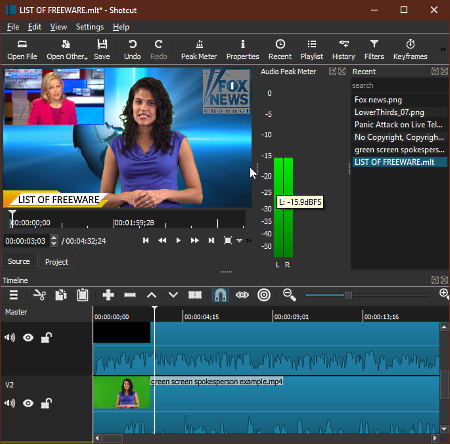Skip to the previous point in player

(145, 240)
